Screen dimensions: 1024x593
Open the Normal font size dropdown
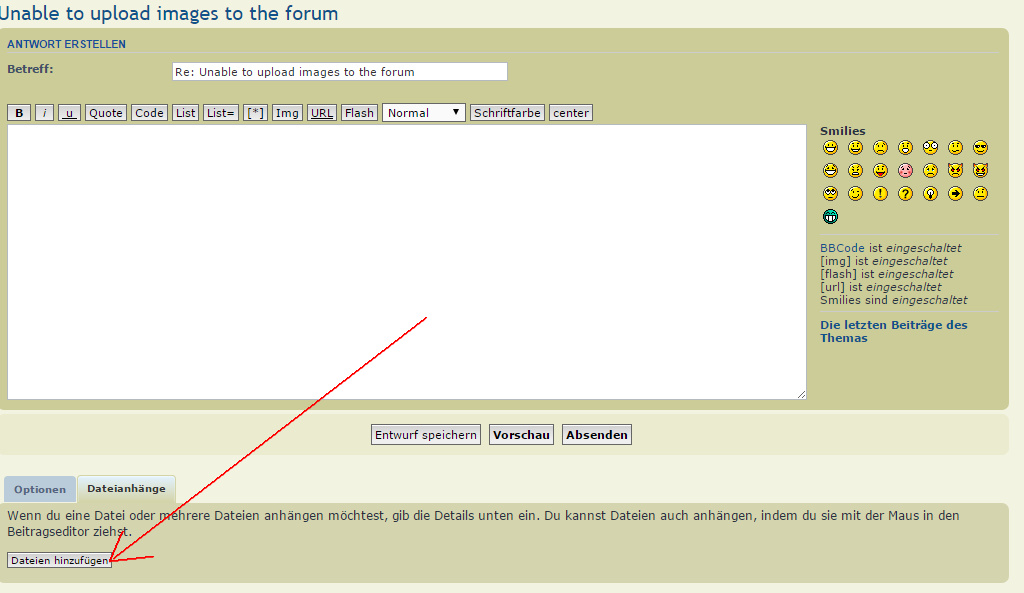[424, 113]
